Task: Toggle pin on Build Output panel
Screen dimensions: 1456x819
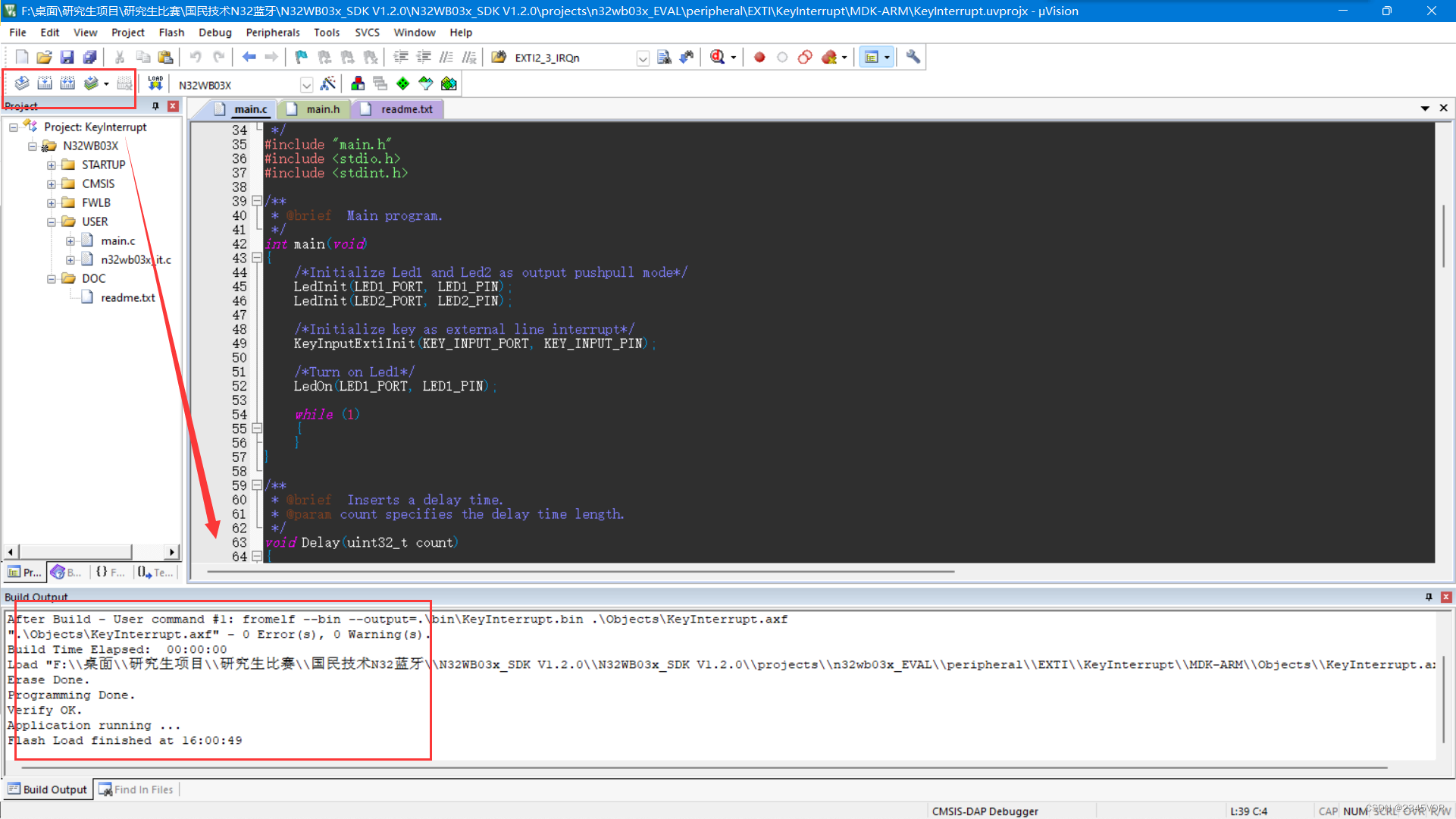Action: pos(1429,597)
